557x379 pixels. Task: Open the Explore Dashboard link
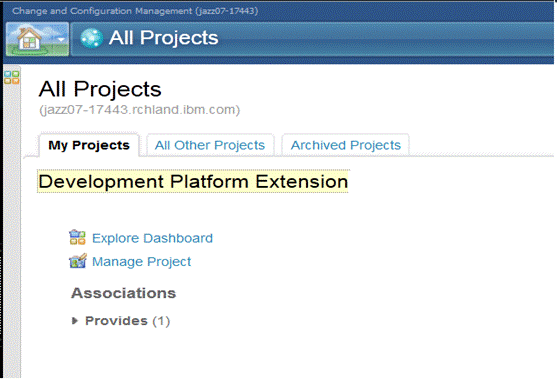point(152,238)
